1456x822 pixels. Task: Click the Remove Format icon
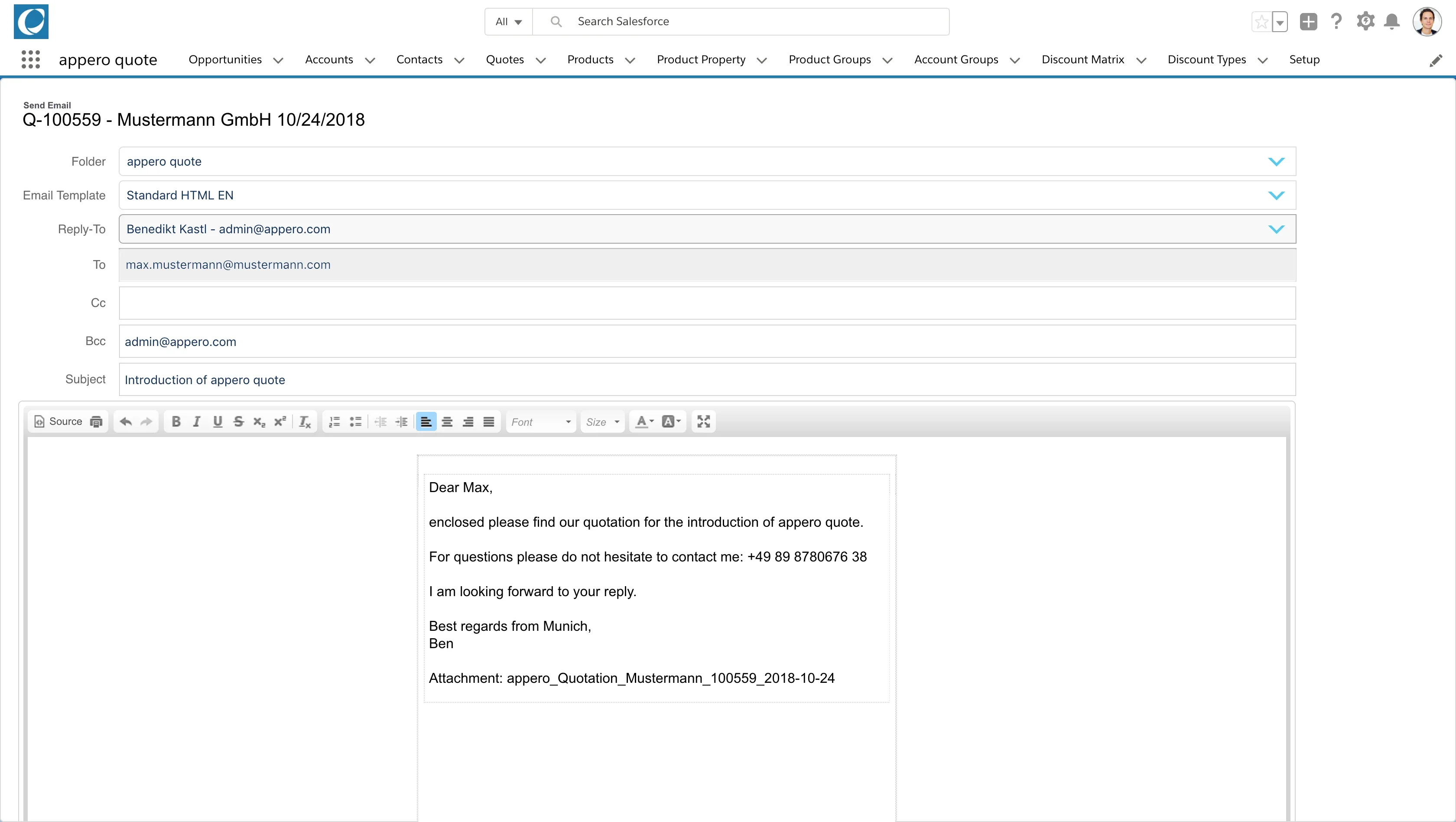point(305,421)
